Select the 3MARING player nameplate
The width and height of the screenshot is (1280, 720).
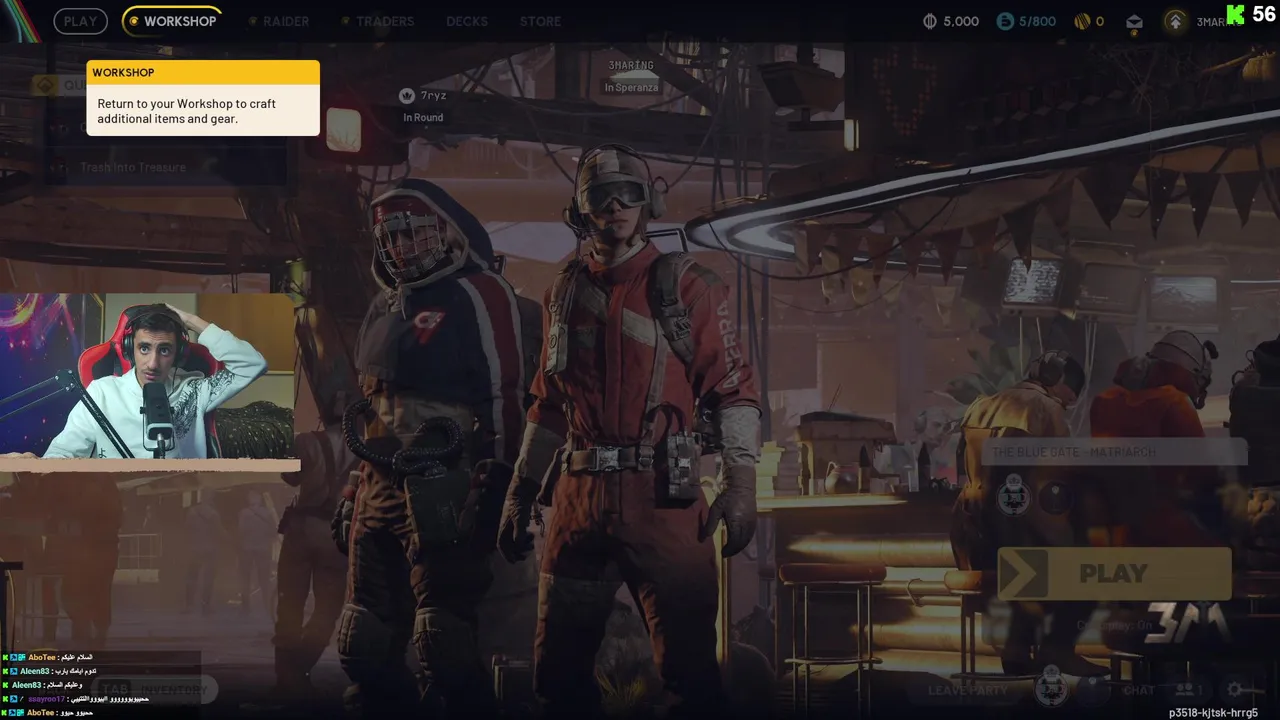631,66
